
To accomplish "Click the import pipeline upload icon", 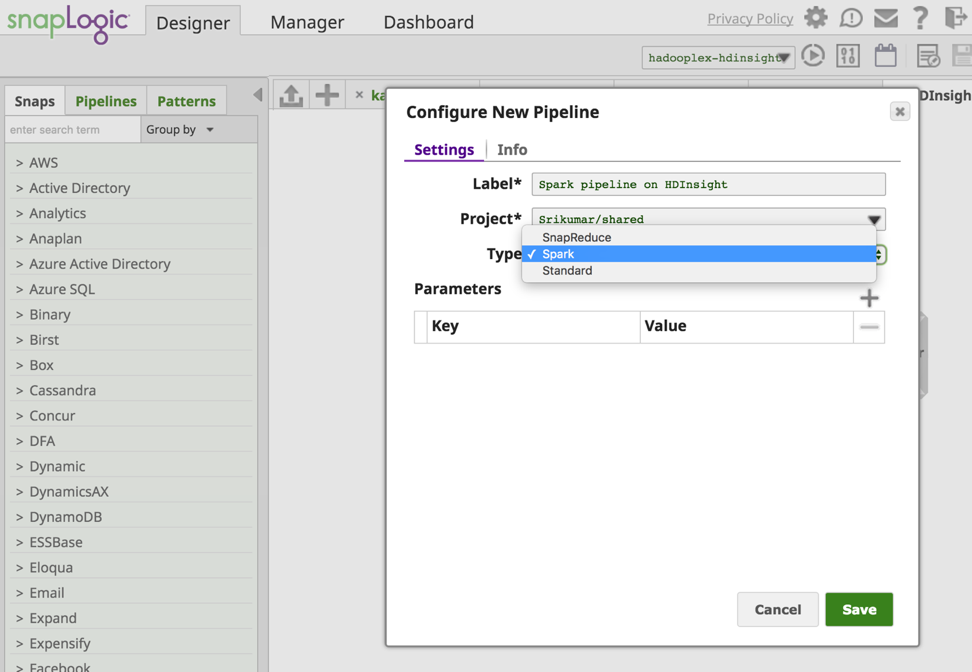I will click(x=291, y=95).
